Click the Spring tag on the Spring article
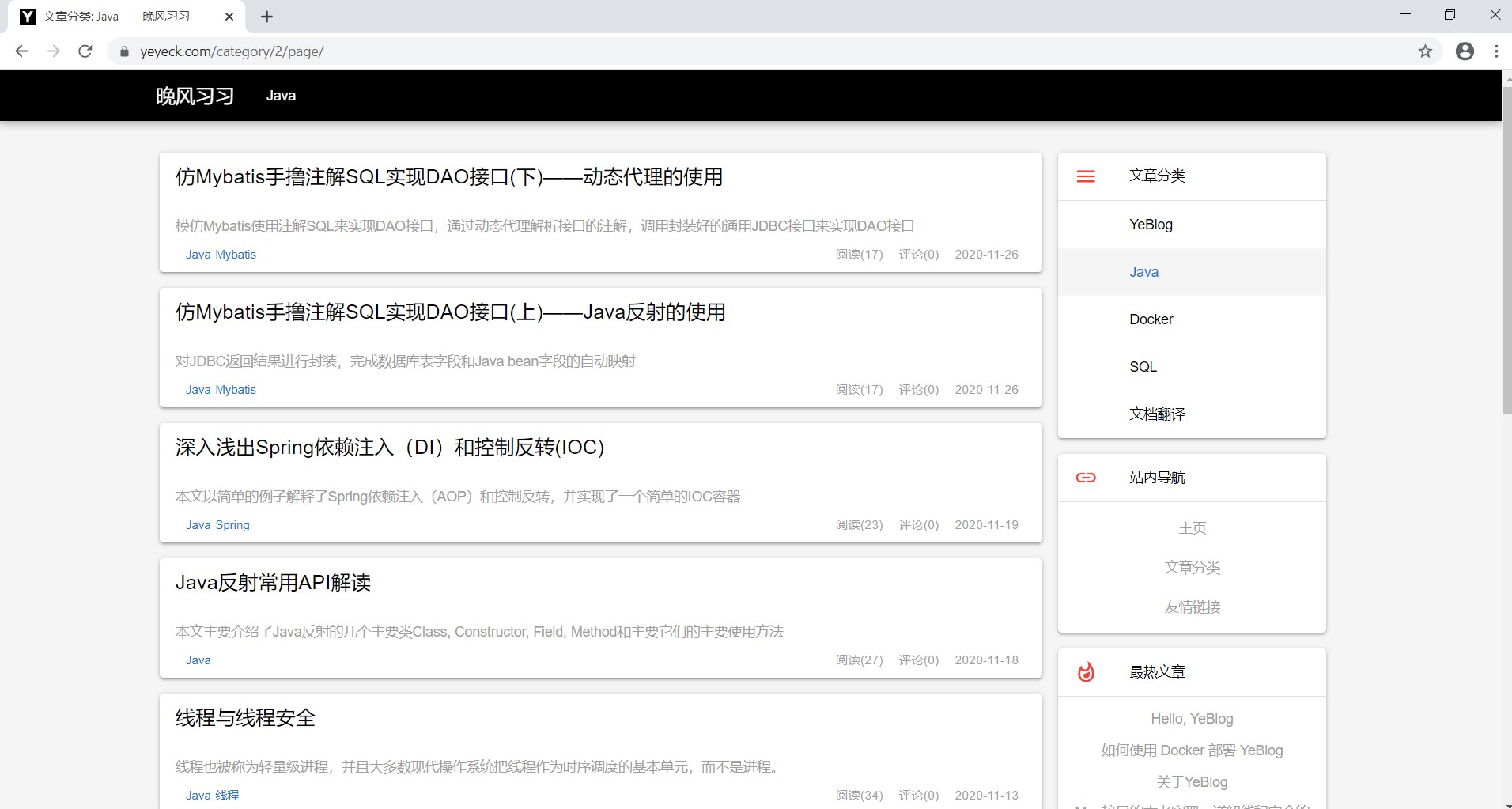 [232, 525]
